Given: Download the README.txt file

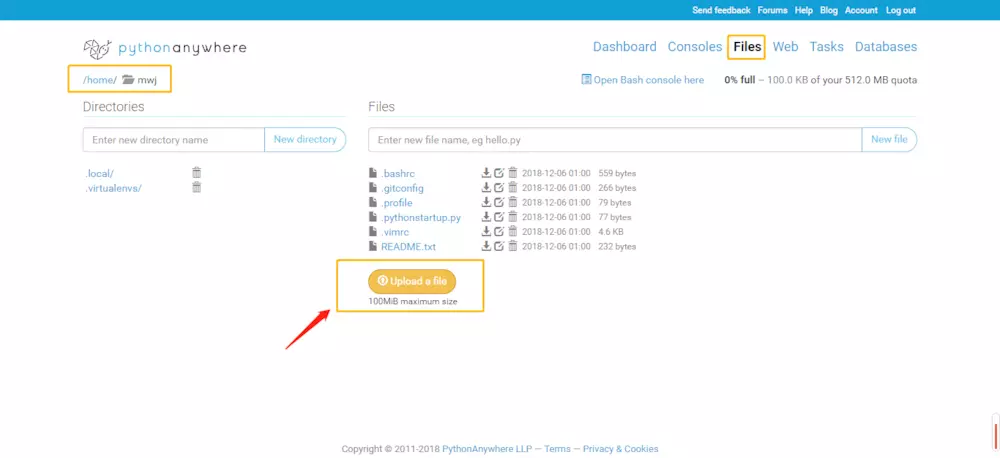Looking at the screenshot, I should 486,246.
